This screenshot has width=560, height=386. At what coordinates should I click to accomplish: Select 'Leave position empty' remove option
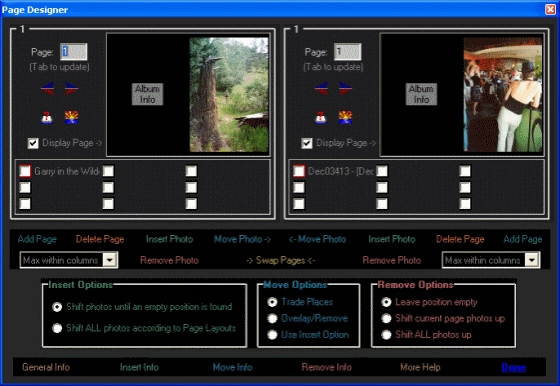(386, 302)
